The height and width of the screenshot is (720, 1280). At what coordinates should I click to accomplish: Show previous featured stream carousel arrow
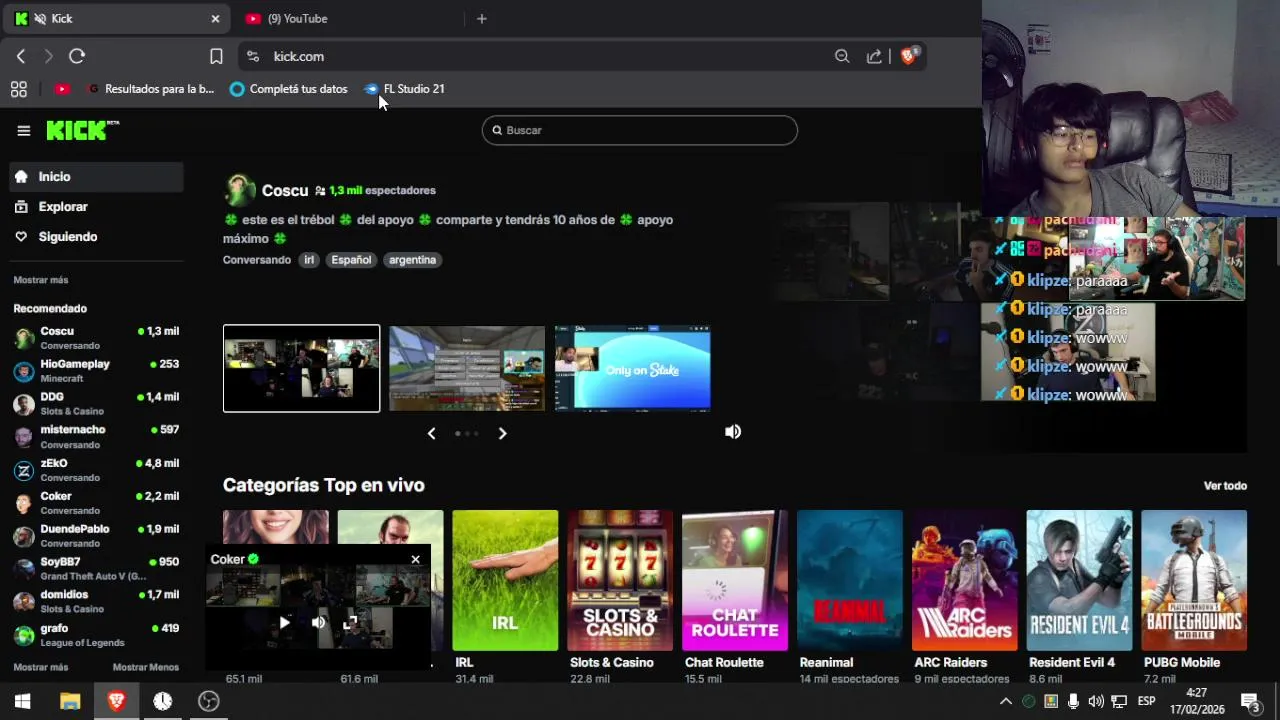click(x=431, y=433)
